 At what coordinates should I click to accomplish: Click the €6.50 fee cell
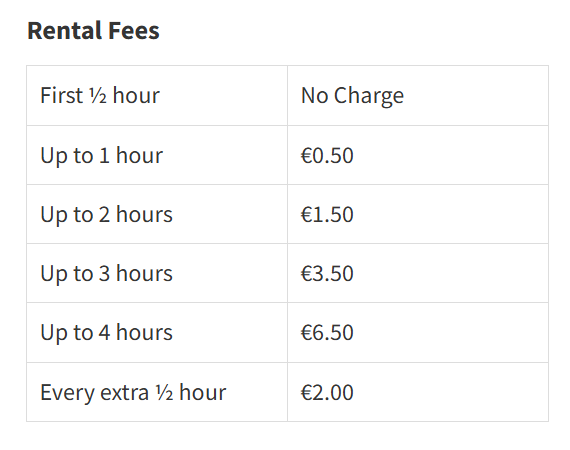418,332
